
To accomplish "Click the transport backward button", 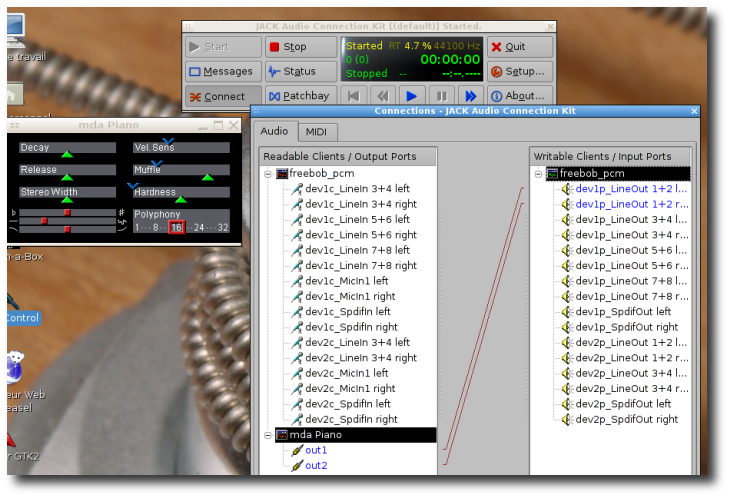I will [383, 96].
